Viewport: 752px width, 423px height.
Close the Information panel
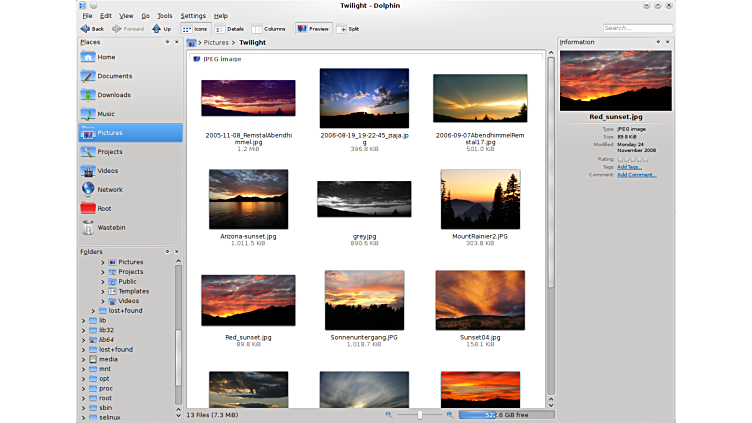tap(668, 42)
